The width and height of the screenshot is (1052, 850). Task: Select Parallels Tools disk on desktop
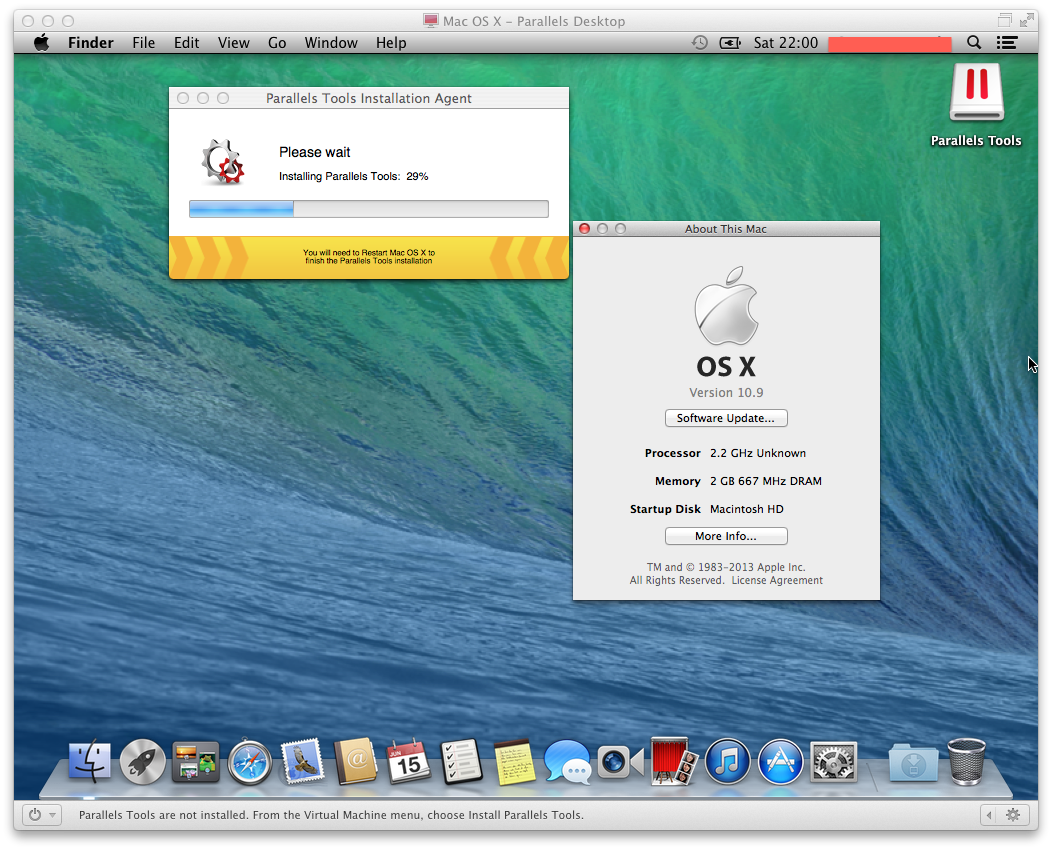click(976, 104)
